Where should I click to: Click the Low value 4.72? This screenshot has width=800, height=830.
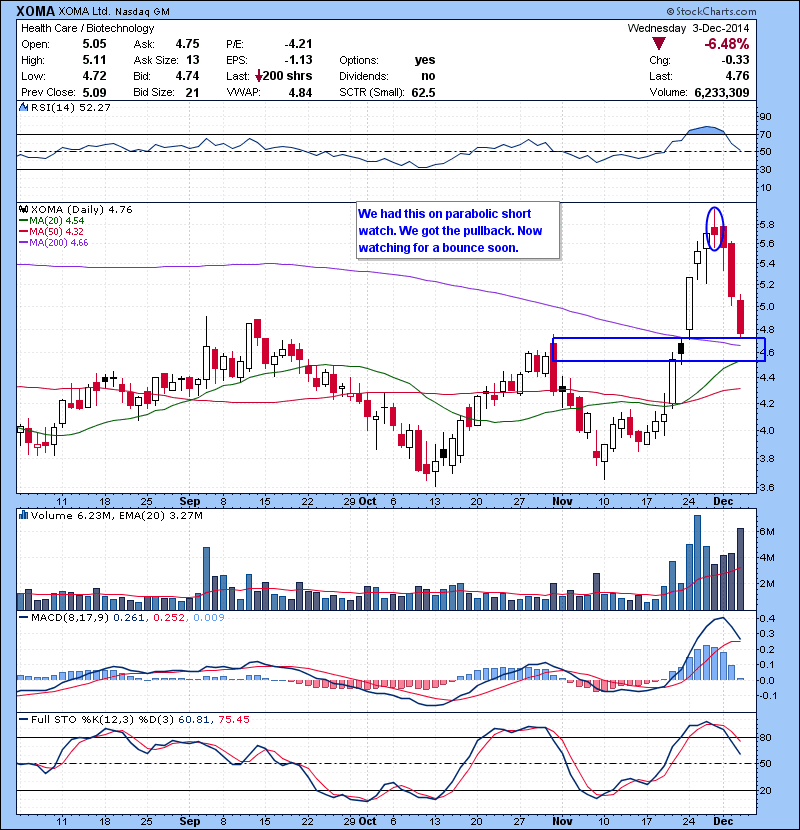[94, 76]
